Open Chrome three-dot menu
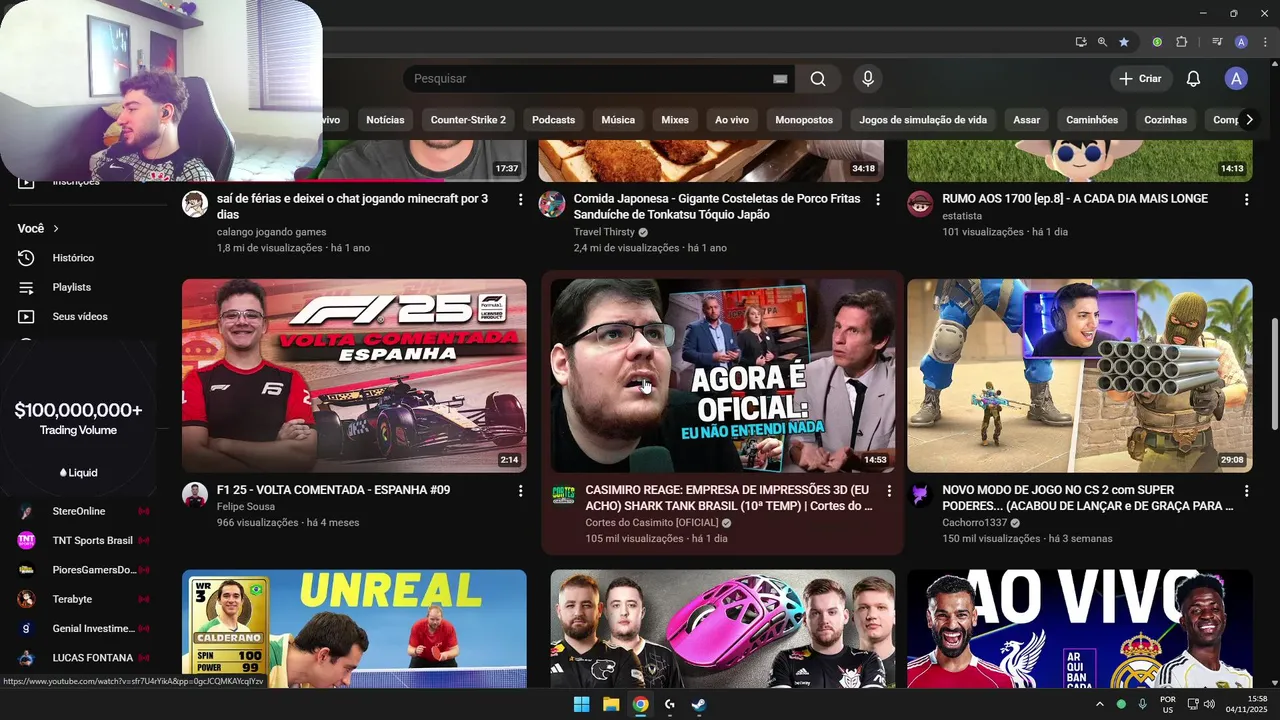The image size is (1280, 720). pyautogui.click(x=1266, y=42)
